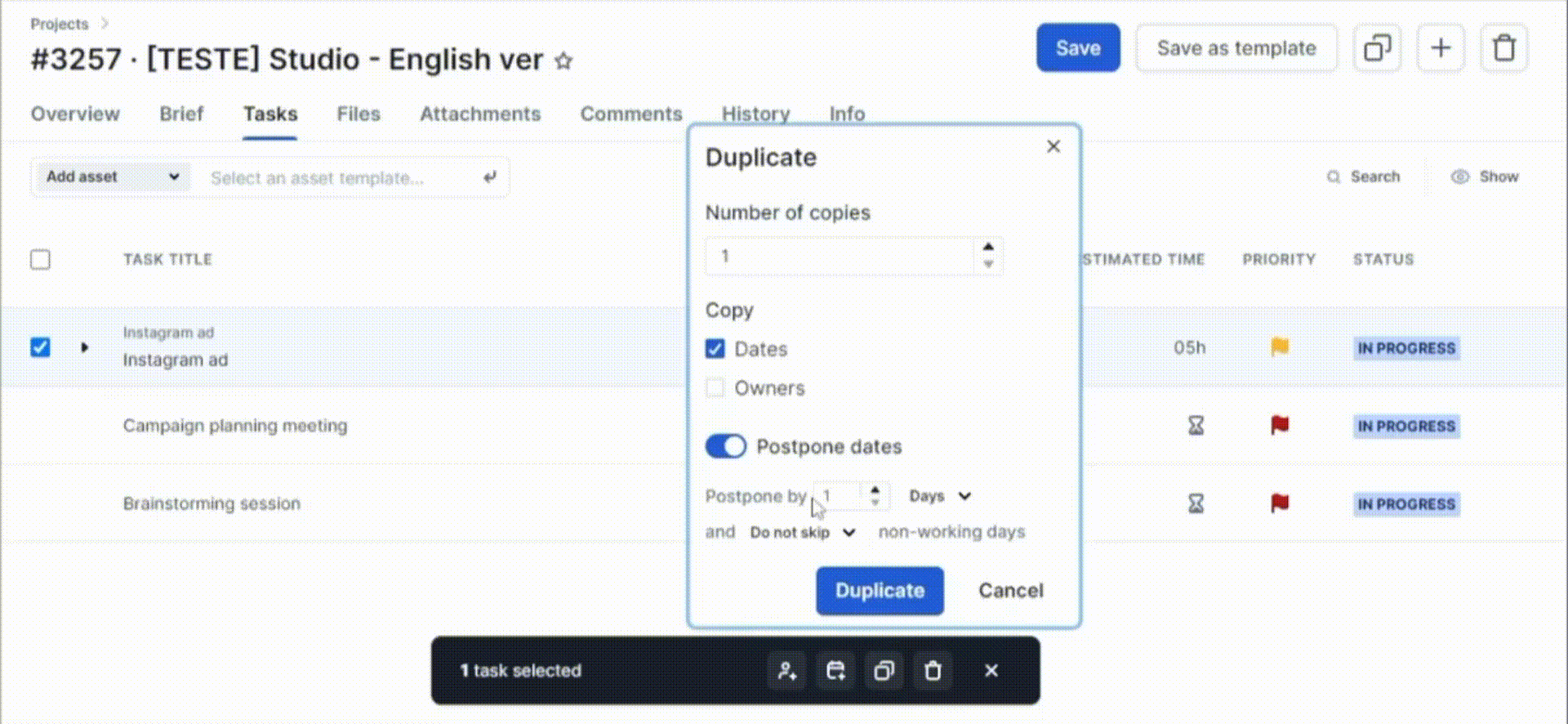The height and width of the screenshot is (724, 1568).
Task: Click the assign owner icon in selection bar
Action: pos(787,671)
